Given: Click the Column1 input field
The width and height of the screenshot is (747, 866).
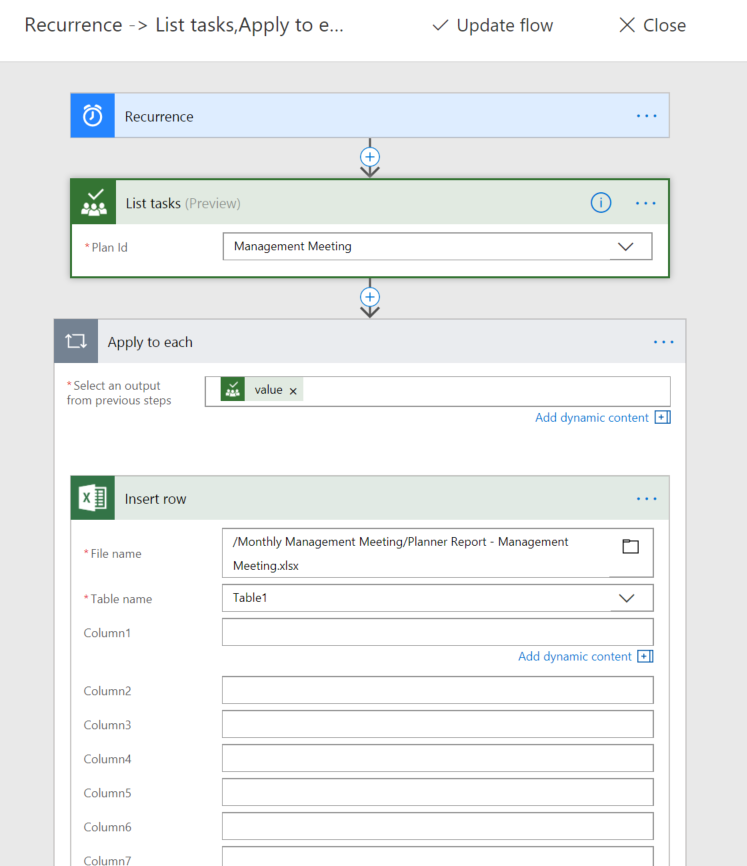Looking at the screenshot, I should 437,632.
